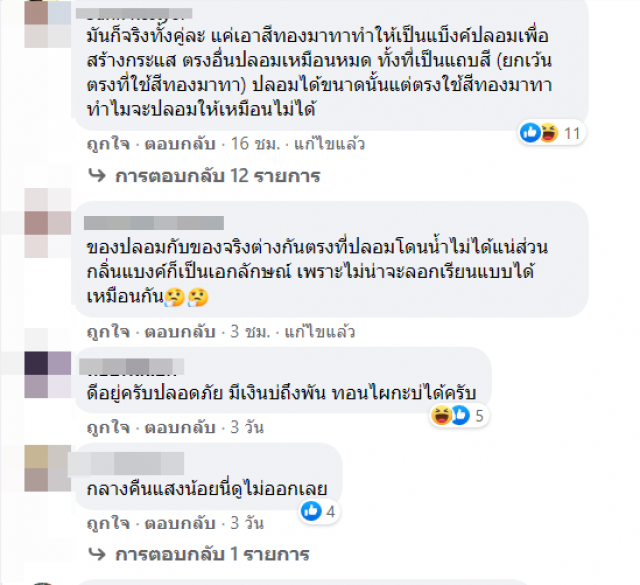This screenshot has height=585, width=640.
Task: View edit history via แก้ไขแล้ว on second comment
Action: pyautogui.click(x=320, y=332)
